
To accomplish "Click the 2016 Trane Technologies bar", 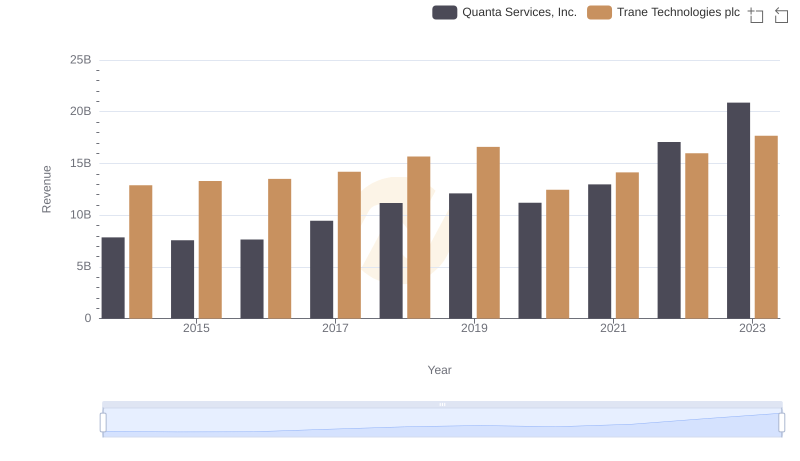I will pyautogui.click(x=280, y=249).
